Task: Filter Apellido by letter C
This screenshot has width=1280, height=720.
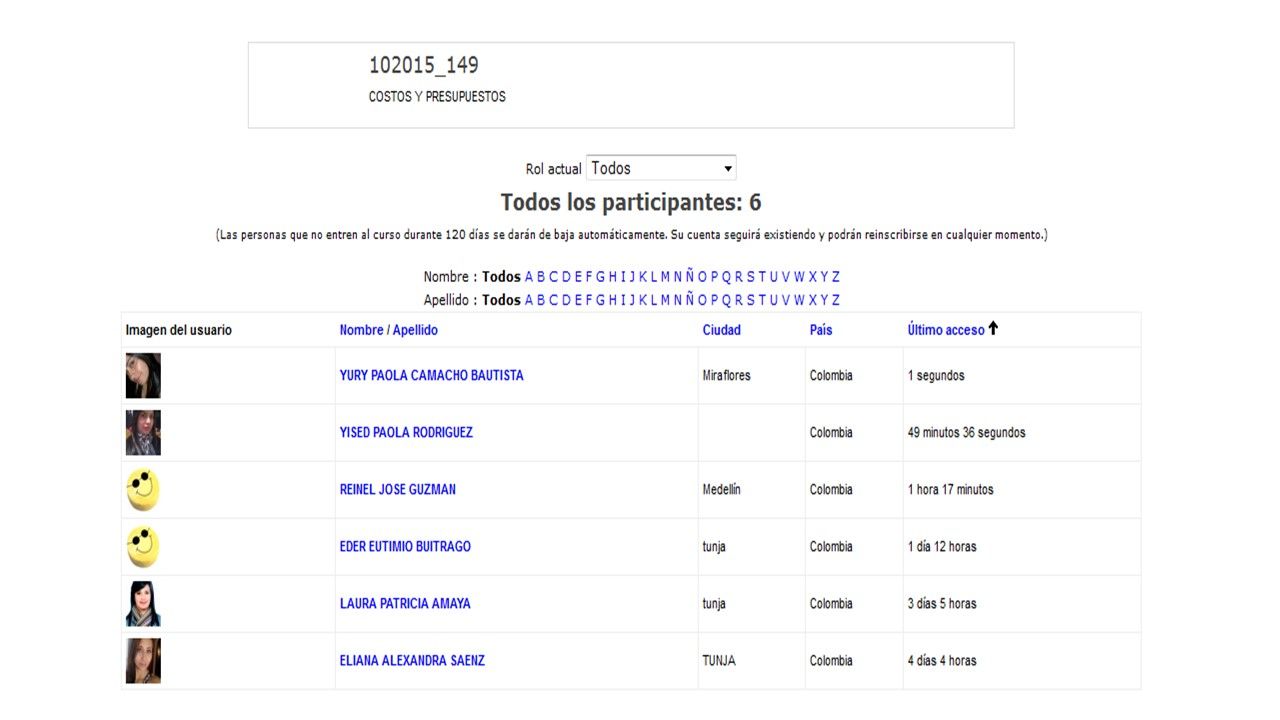Action: [554, 300]
